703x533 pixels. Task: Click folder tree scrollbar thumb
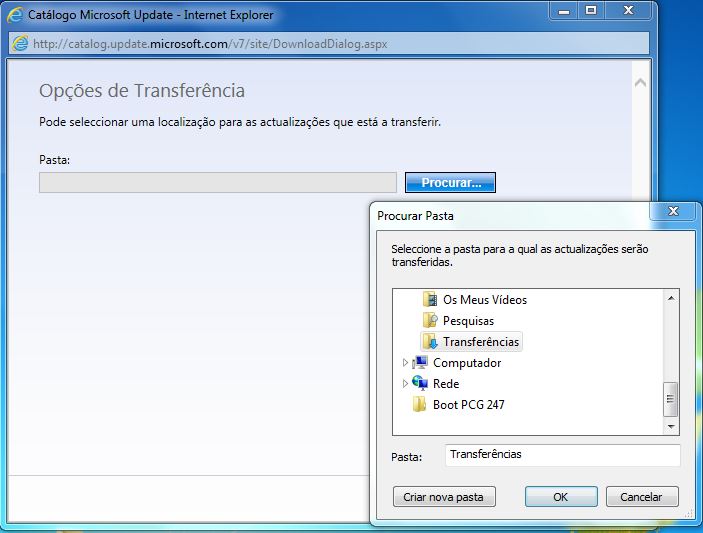pos(671,399)
